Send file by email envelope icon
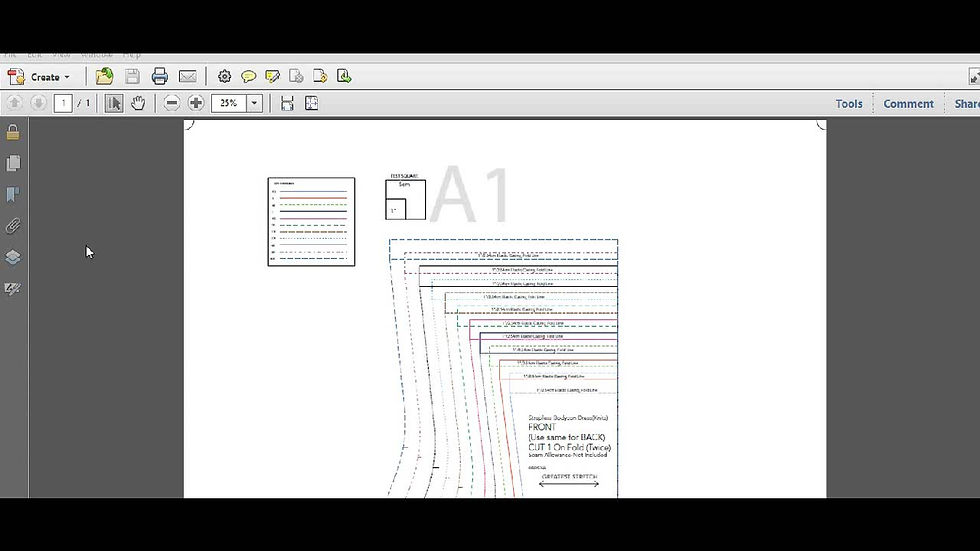Screen dimensions: 980x551 point(188,76)
